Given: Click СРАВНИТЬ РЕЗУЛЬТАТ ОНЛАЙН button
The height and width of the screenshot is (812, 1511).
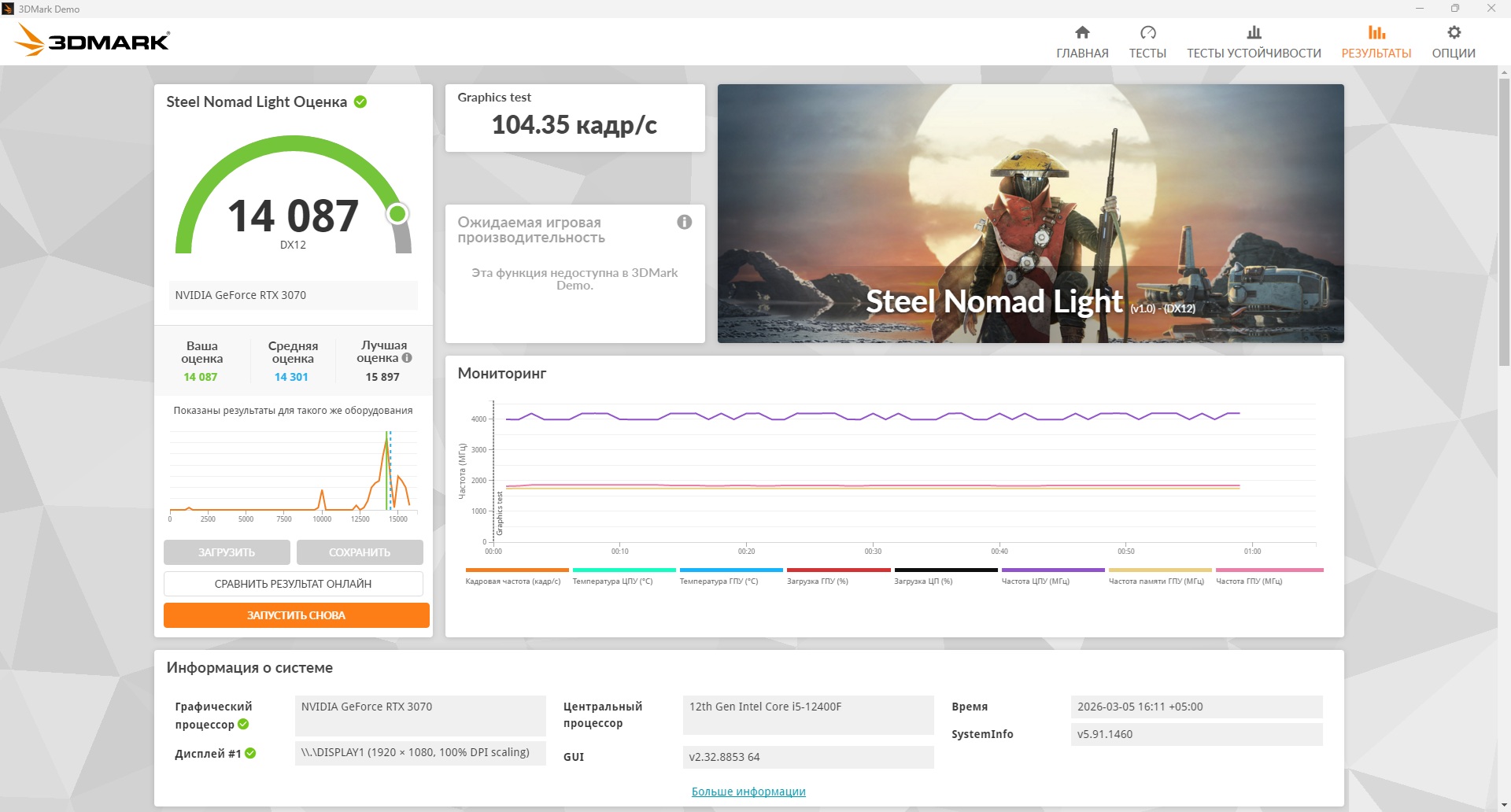Looking at the screenshot, I should 293,584.
